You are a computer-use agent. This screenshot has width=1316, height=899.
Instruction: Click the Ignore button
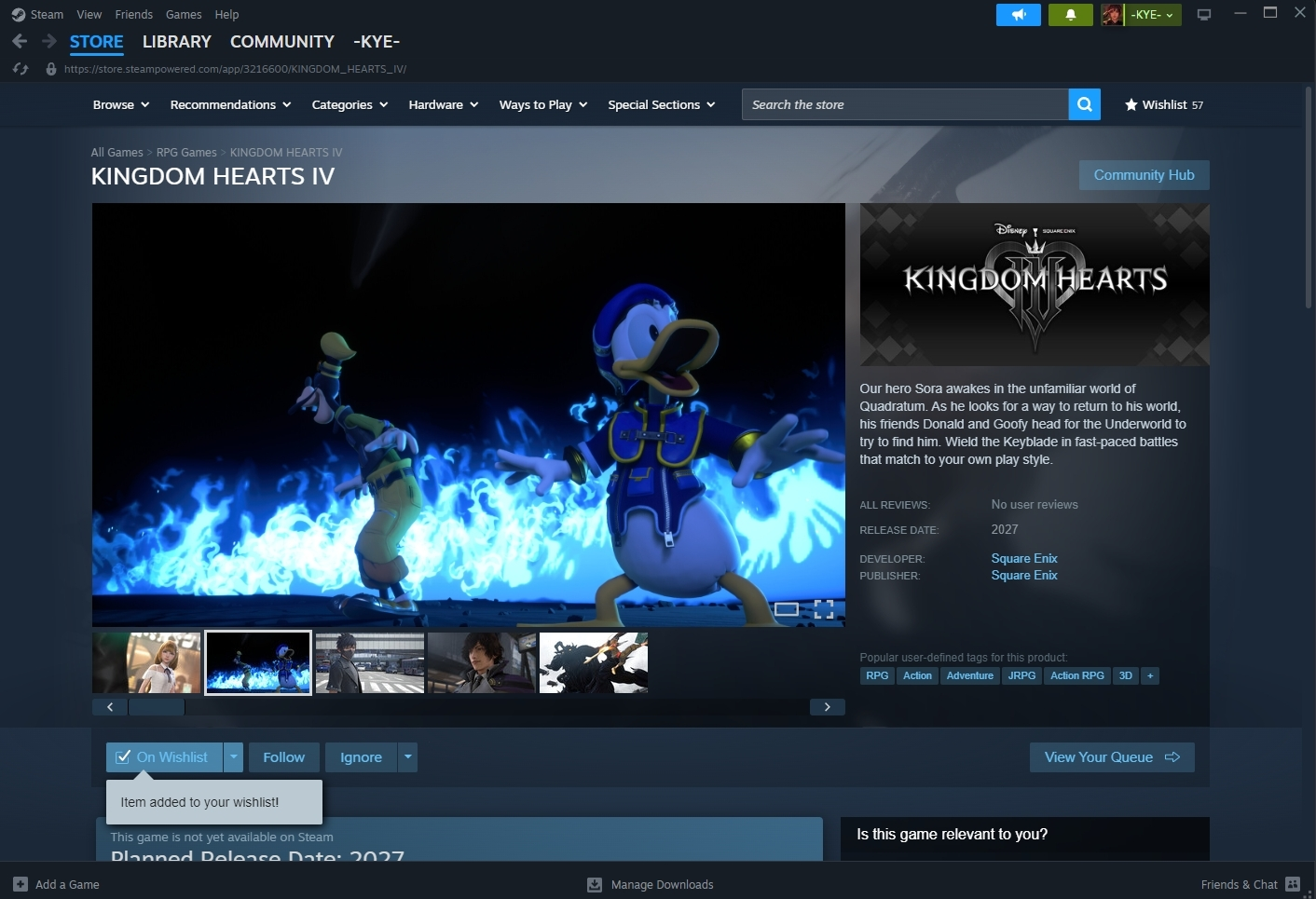point(361,757)
